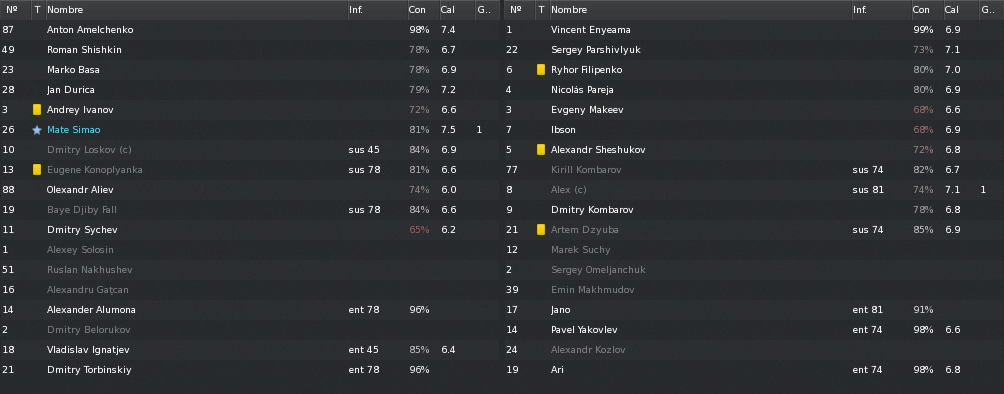The height and width of the screenshot is (394, 1004).
Task: Open Anton Amelchenko's profile
Action: pyautogui.click(x=90, y=30)
